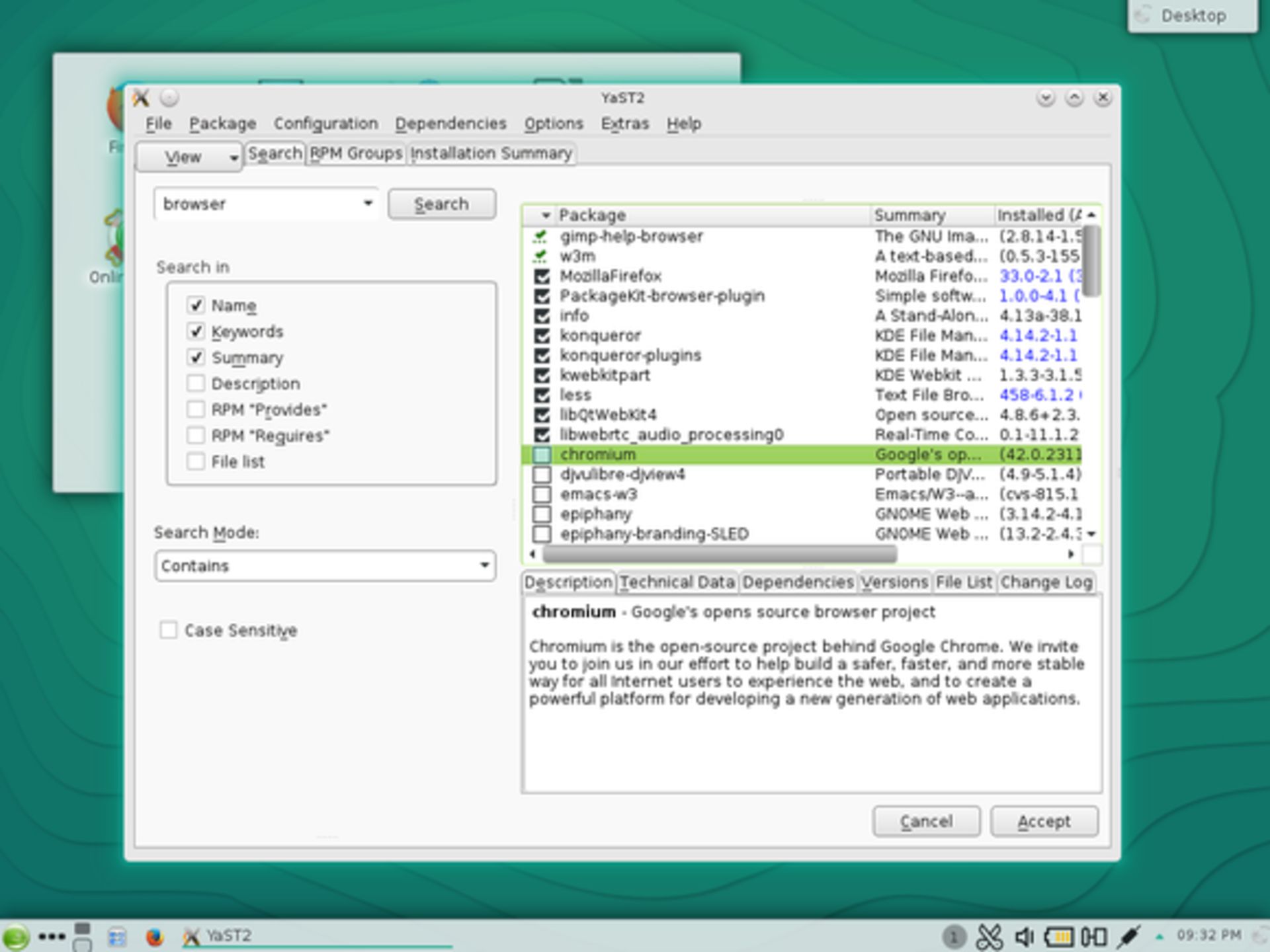The image size is (1270, 952).
Task: Open the Package menu
Action: (x=222, y=124)
